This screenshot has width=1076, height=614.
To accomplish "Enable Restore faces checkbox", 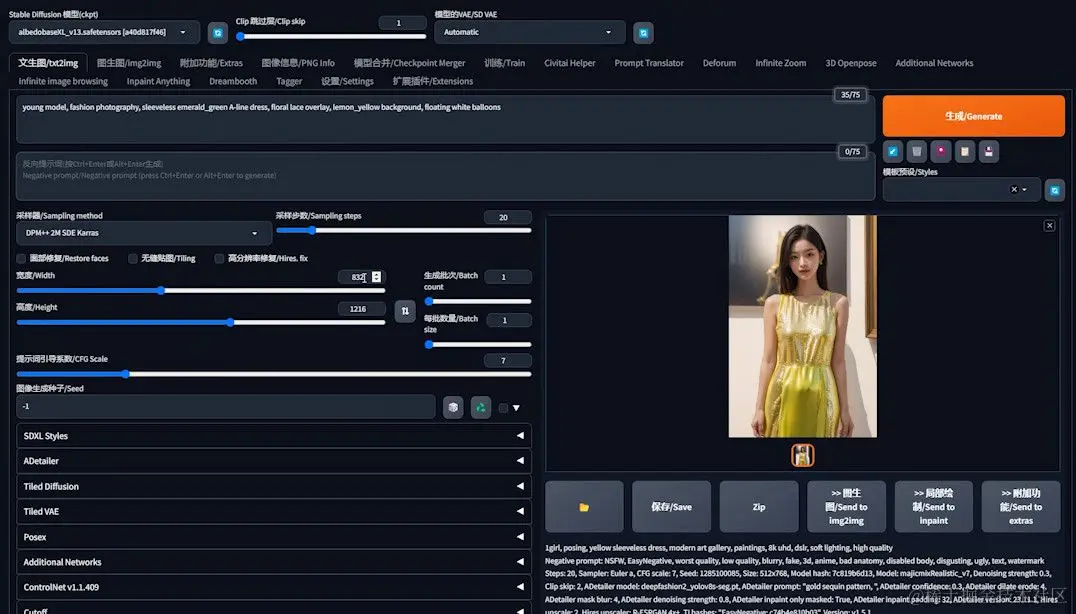I will pos(21,259).
